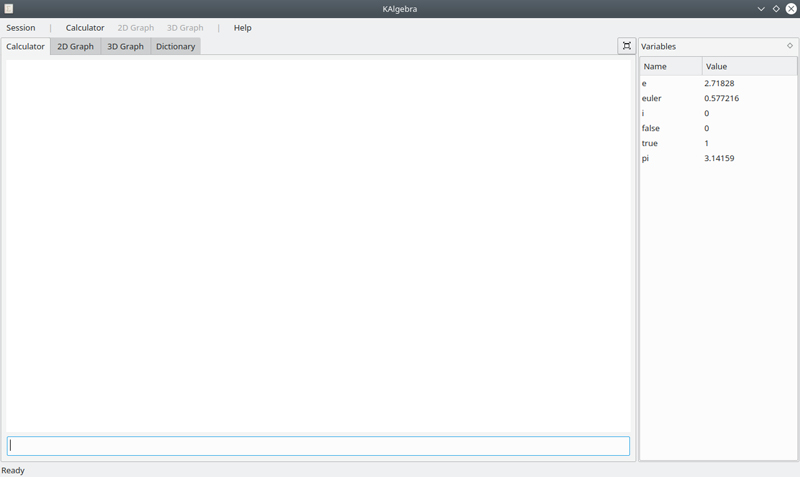The height and width of the screenshot is (477, 800).
Task: Select the true variable row
Action: point(650,143)
